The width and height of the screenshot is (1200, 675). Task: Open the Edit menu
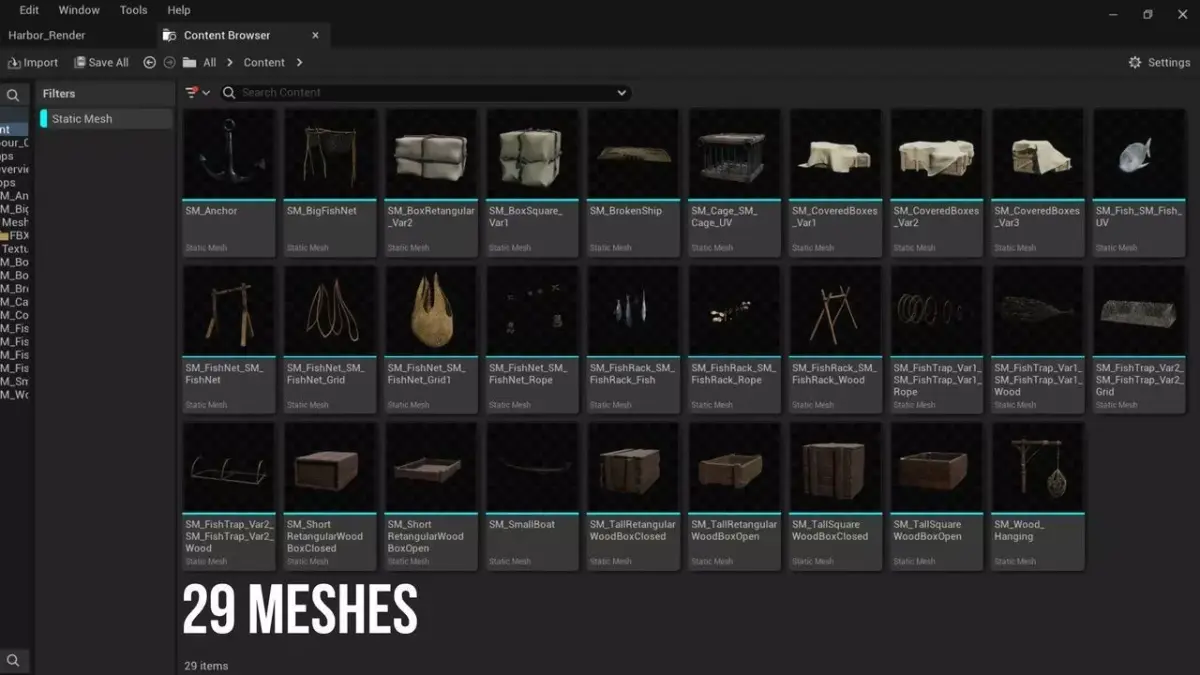[x=29, y=10]
